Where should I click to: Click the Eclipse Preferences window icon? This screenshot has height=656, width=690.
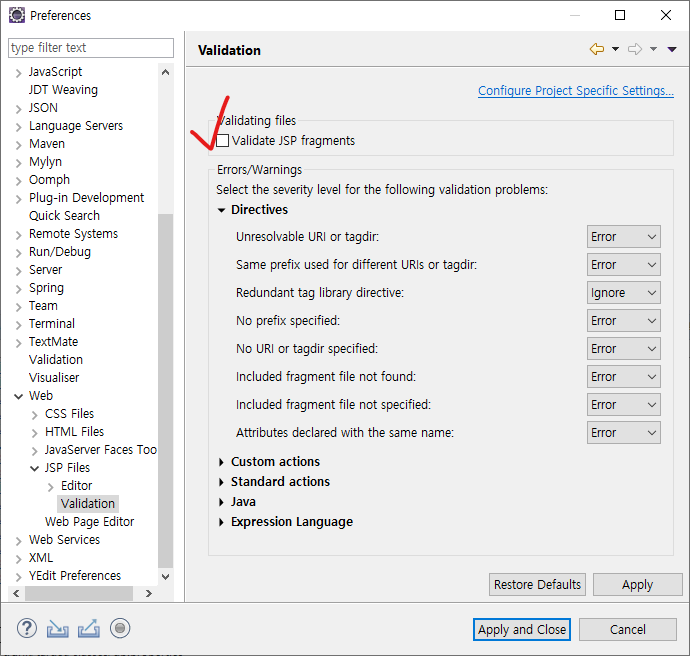[x=17, y=15]
